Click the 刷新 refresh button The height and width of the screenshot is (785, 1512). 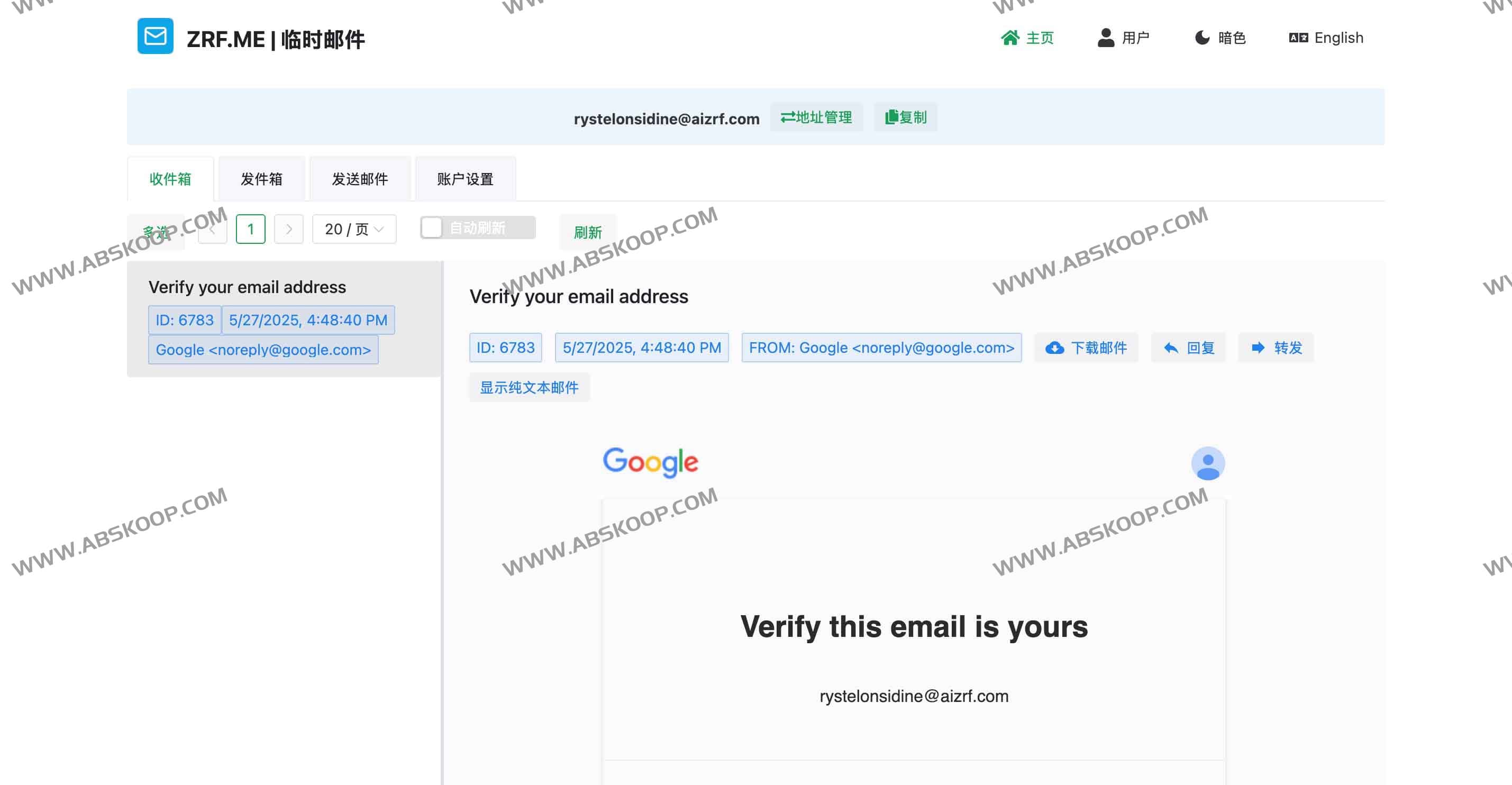[x=588, y=232]
